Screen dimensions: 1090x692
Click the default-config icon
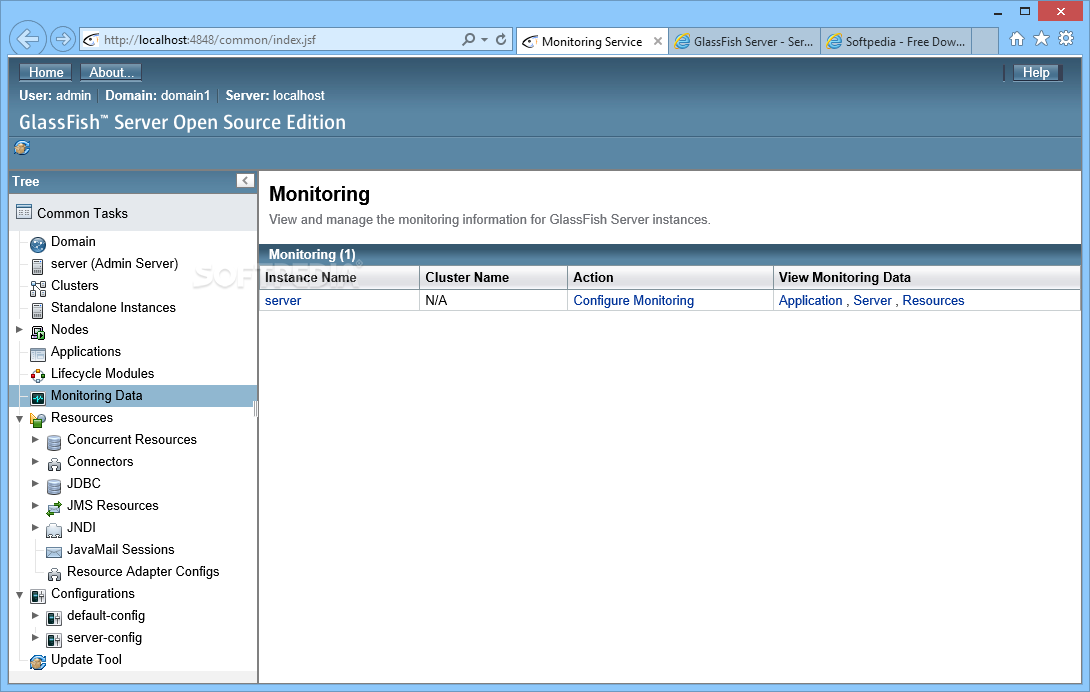pyautogui.click(x=54, y=618)
